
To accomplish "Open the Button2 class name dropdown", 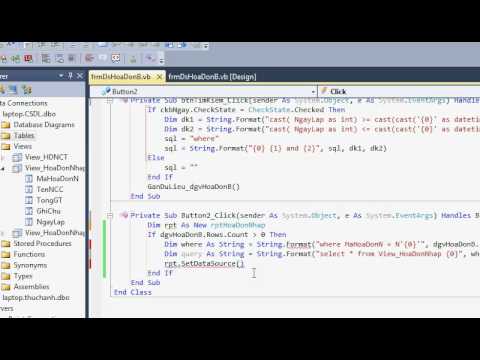I will [313, 91].
